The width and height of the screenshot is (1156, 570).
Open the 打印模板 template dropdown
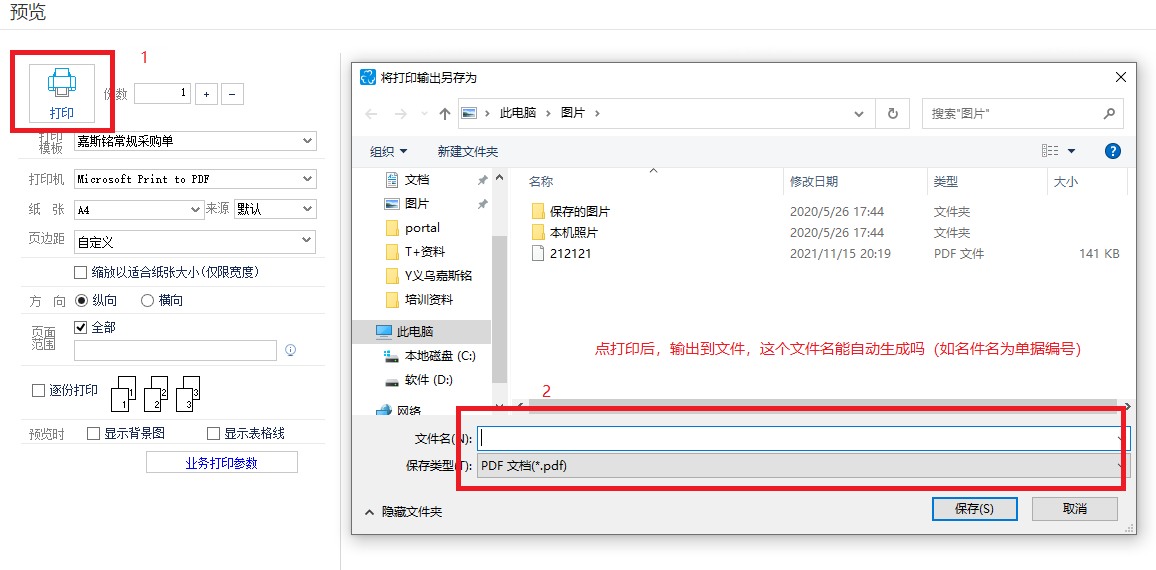point(195,141)
